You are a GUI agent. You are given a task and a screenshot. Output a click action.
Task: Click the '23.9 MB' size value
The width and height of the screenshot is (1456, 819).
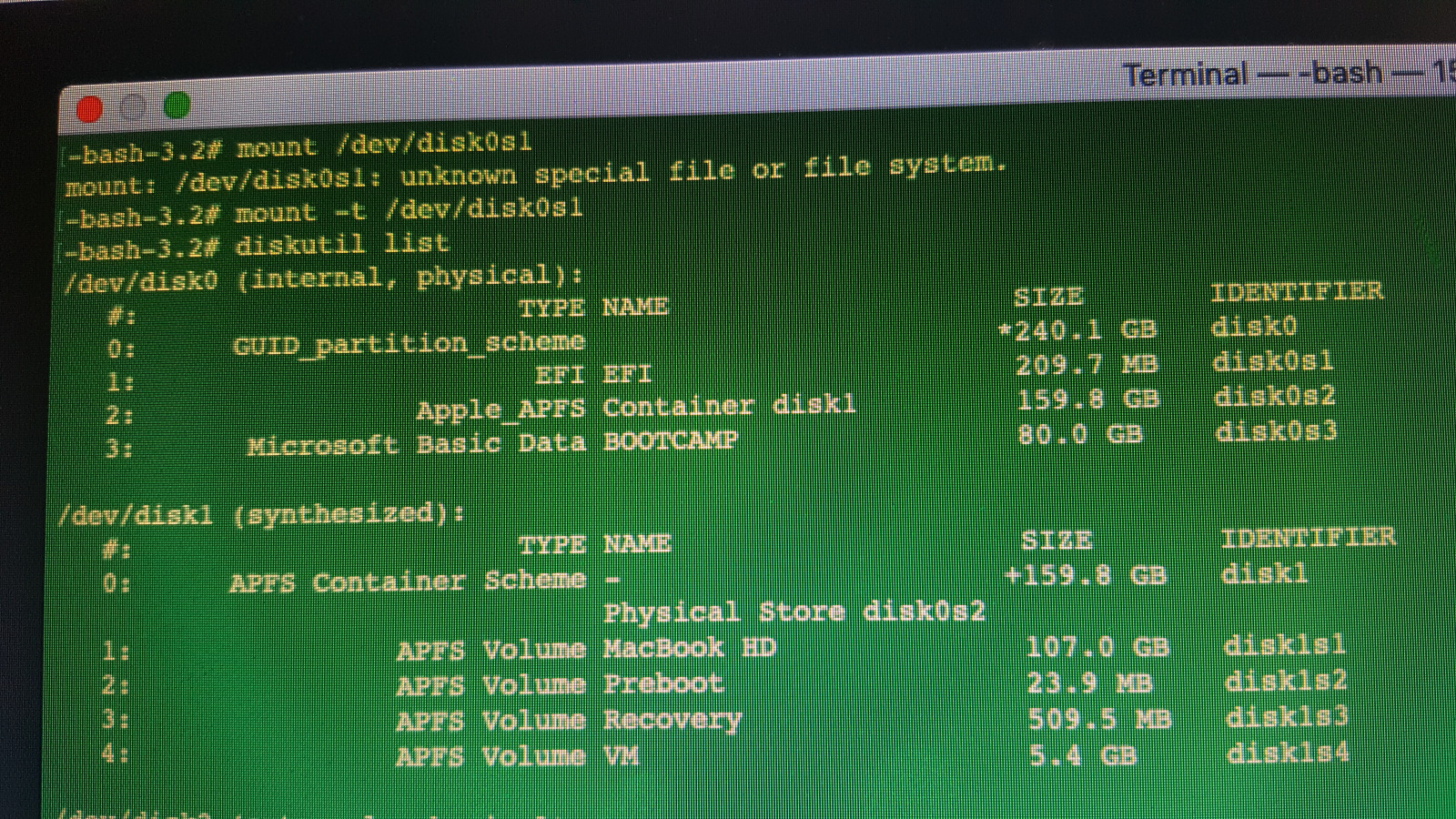tap(1090, 682)
